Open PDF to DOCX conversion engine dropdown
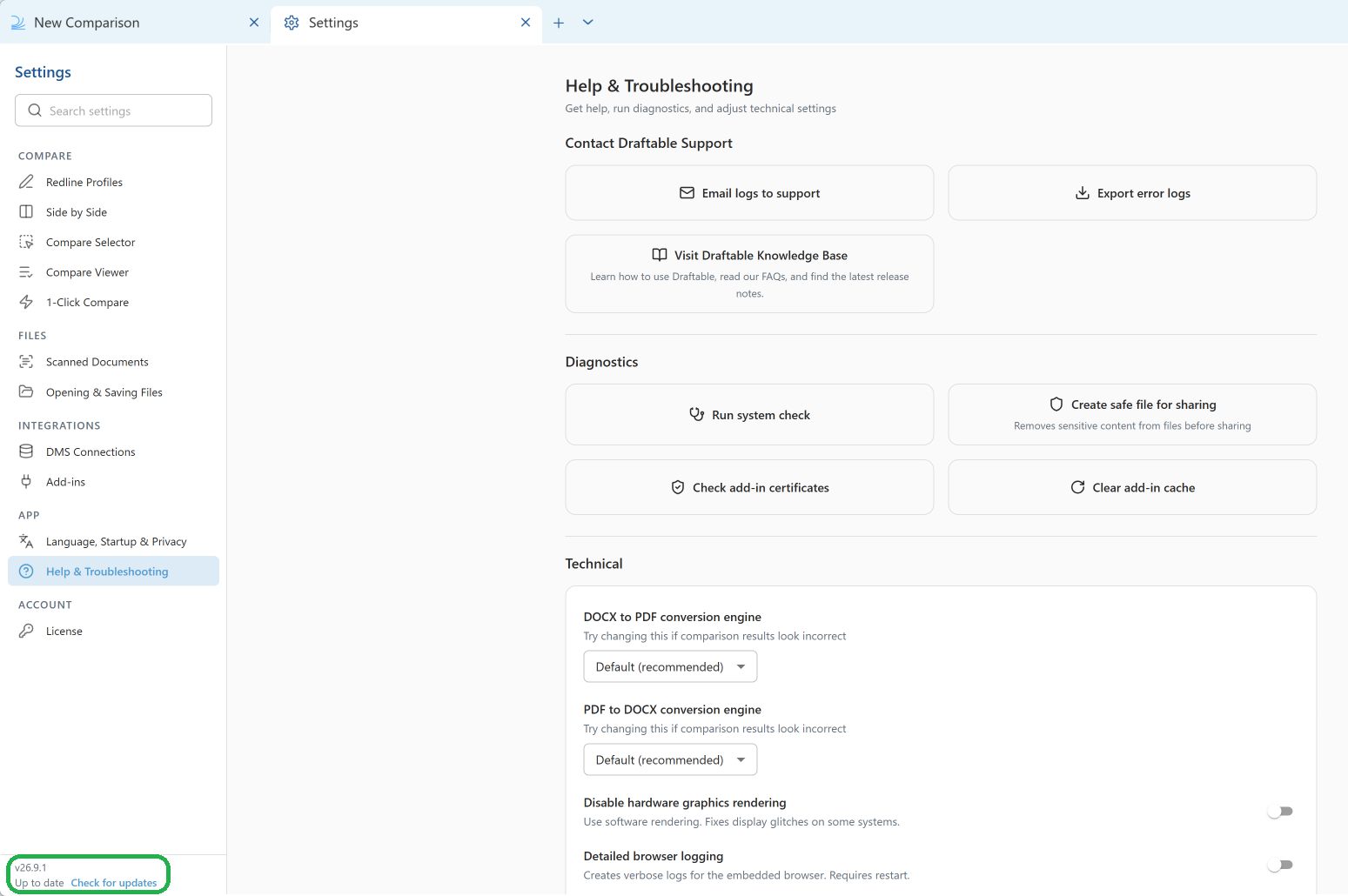The image size is (1348, 896). [x=670, y=759]
